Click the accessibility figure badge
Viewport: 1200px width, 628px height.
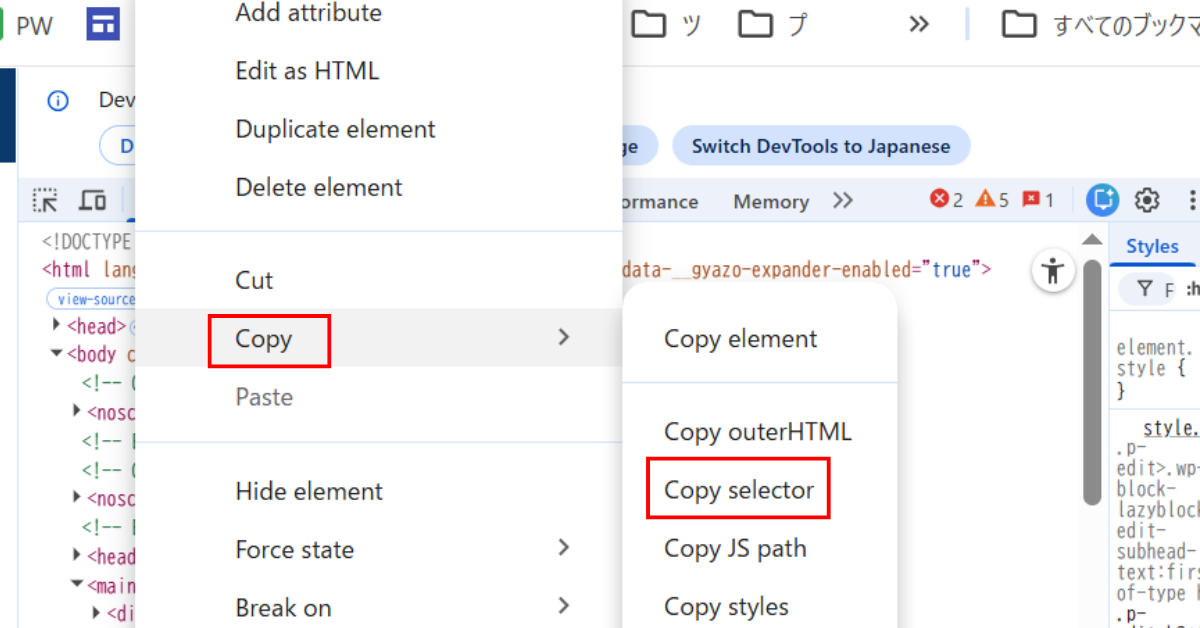click(1052, 271)
